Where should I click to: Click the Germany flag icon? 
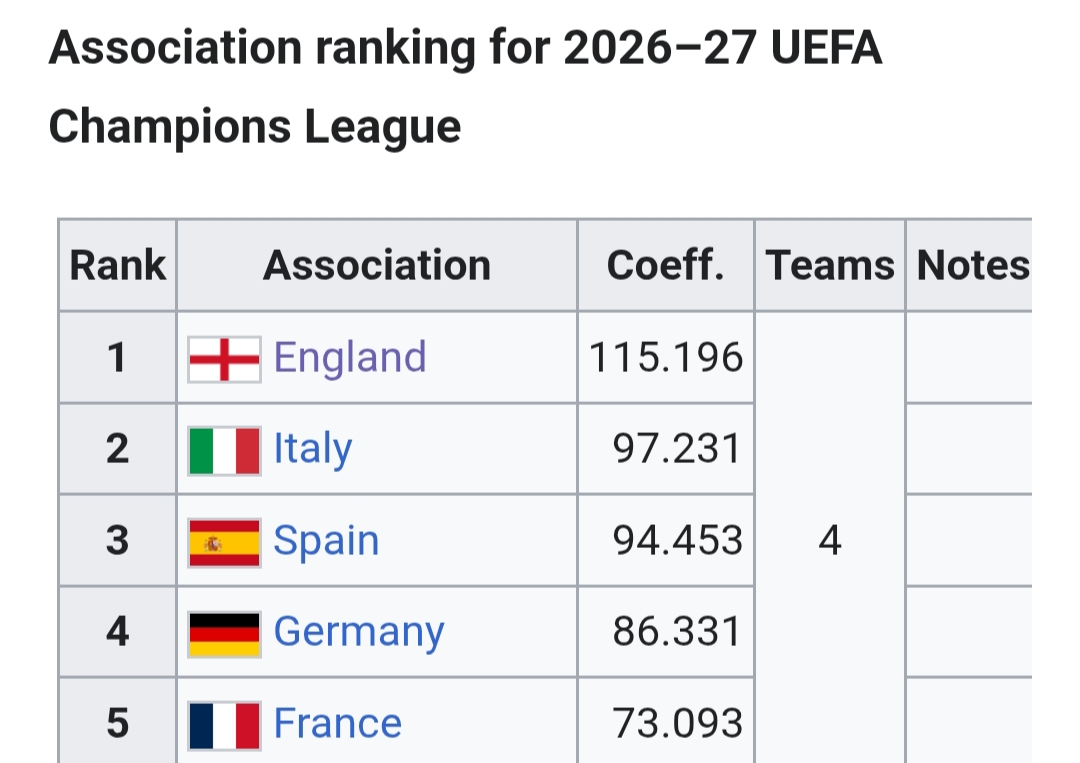coord(225,633)
